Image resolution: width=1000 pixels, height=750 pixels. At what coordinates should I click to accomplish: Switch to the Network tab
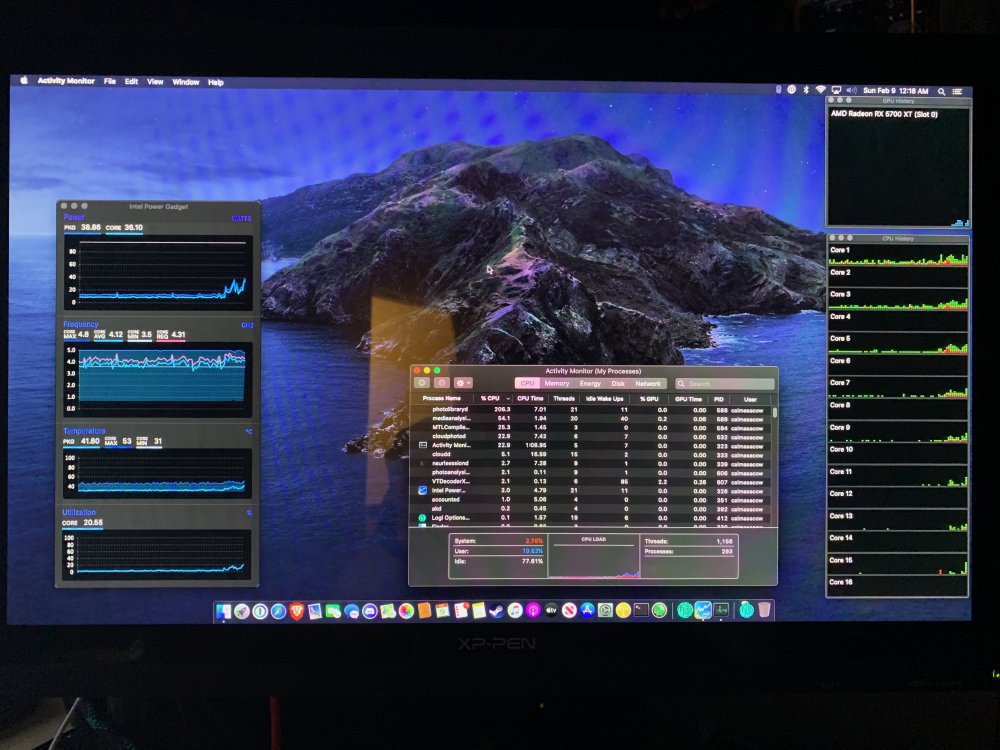pyautogui.click(x=648, y=383)
